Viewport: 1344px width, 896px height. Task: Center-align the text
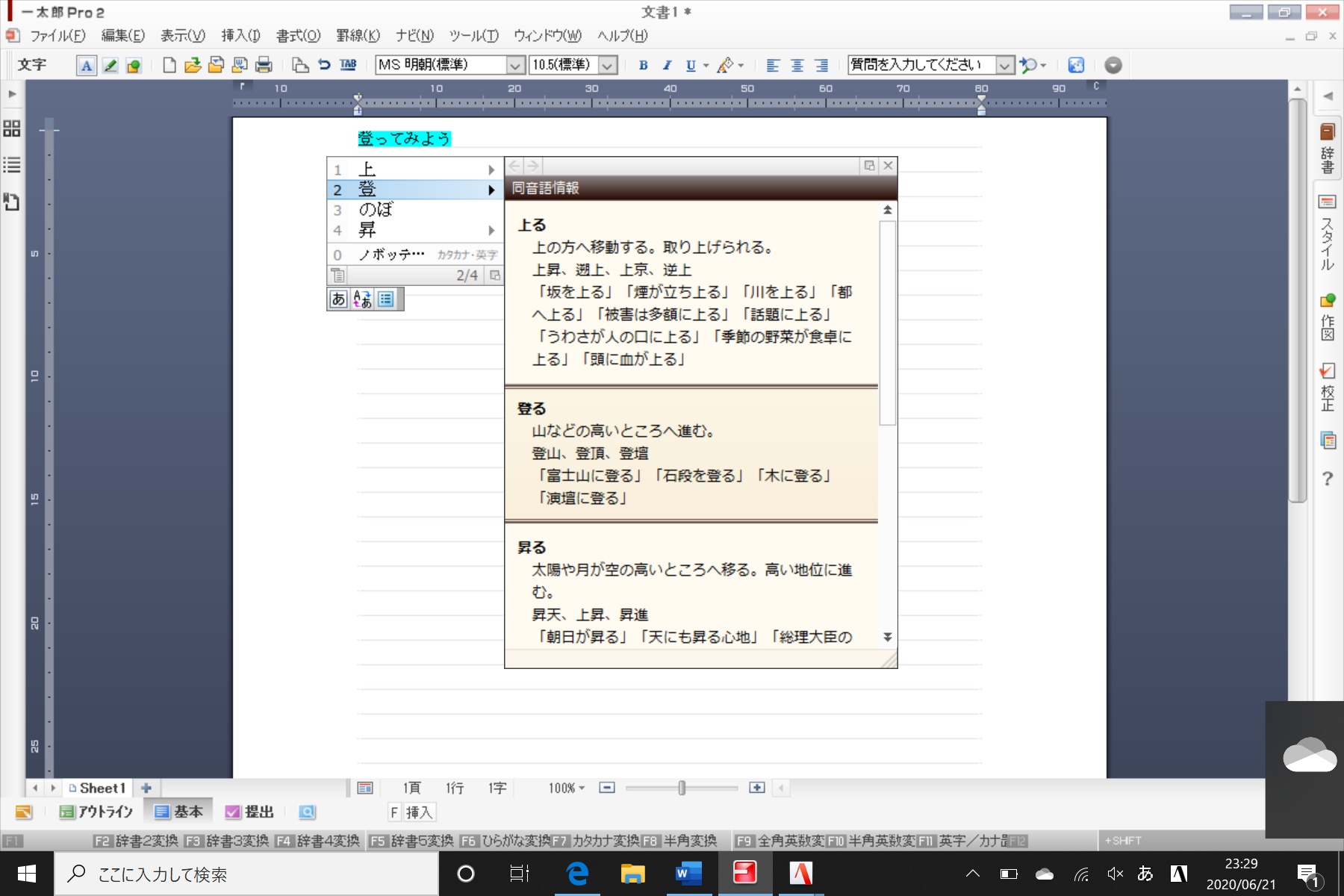pyautogui.click(x=797, y=65)
